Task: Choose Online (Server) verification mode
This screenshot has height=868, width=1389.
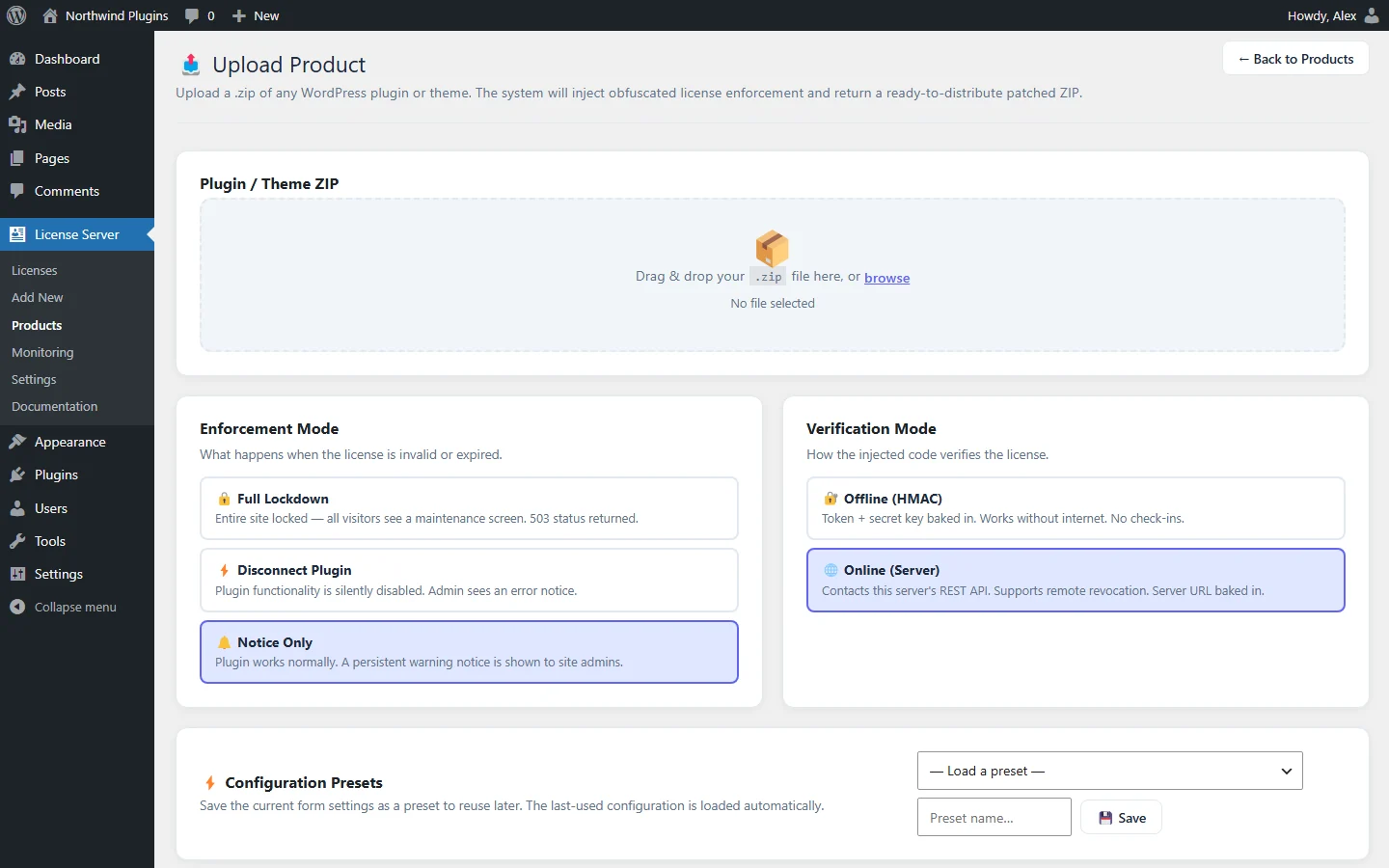Action: pyautogui.click(x=1076, y=581)
